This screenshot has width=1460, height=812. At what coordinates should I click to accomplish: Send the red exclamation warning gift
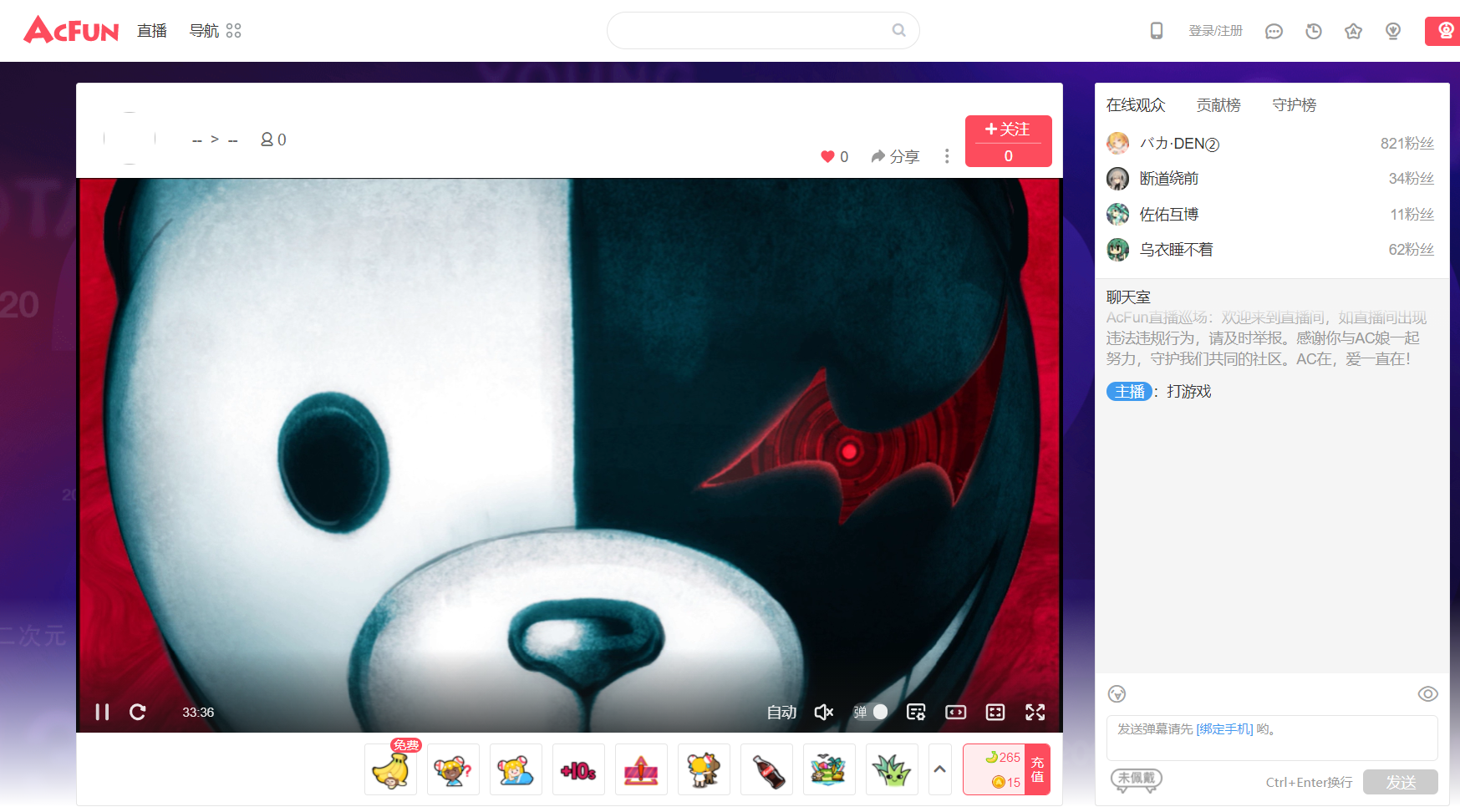[x=641, y=769]
